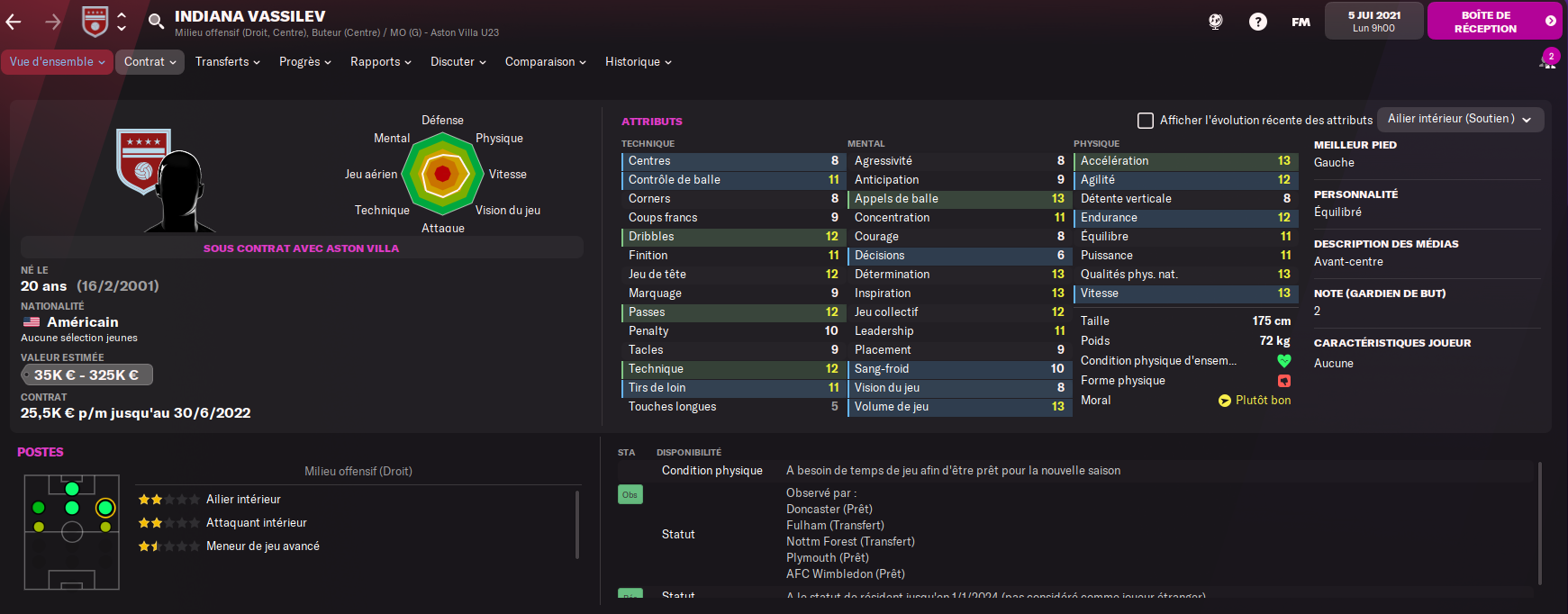Open the Historique menu
Viewport: 1568px width, 614px height.
(638, 62)
